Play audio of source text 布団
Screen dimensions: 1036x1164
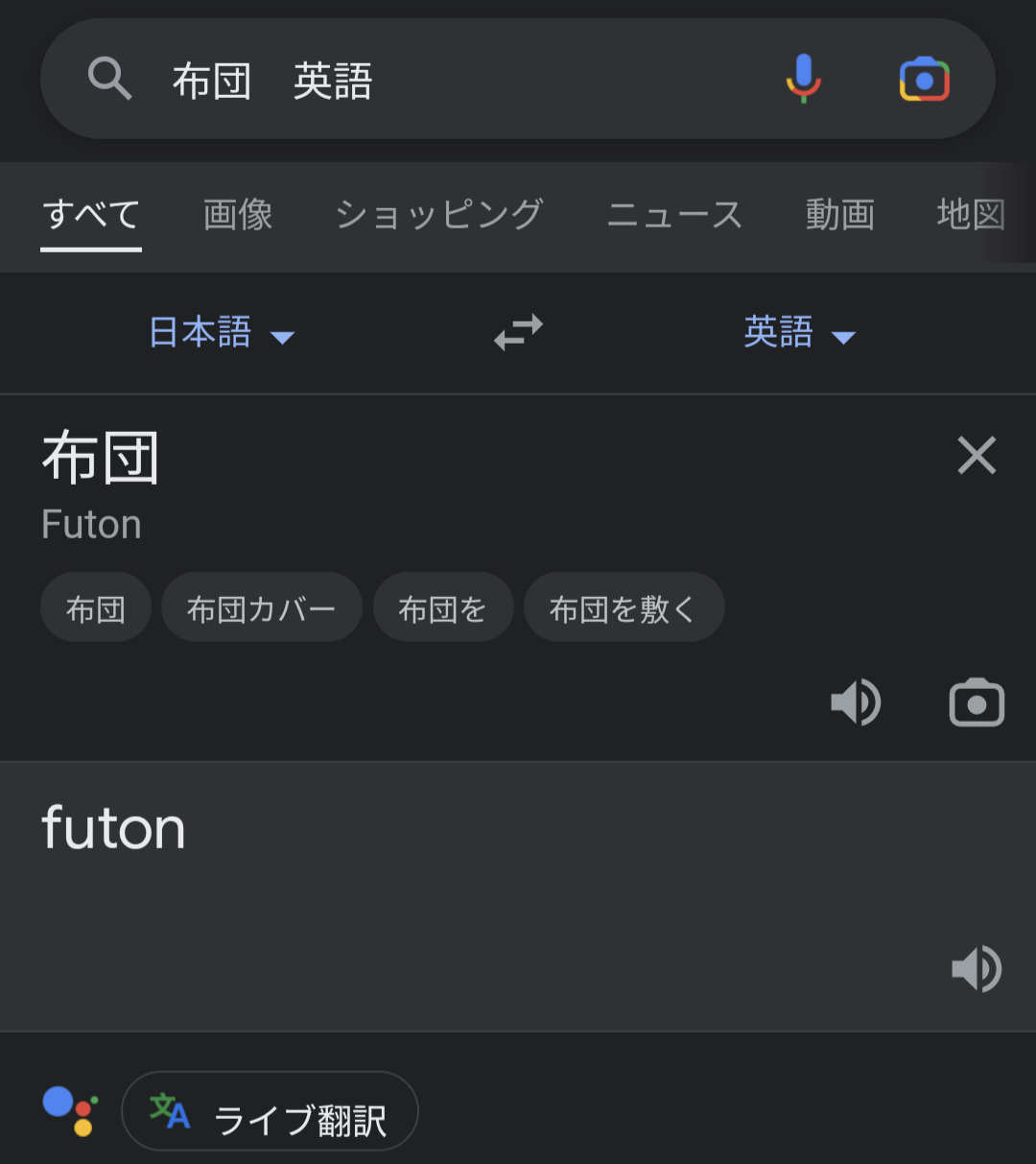point(855,702)
